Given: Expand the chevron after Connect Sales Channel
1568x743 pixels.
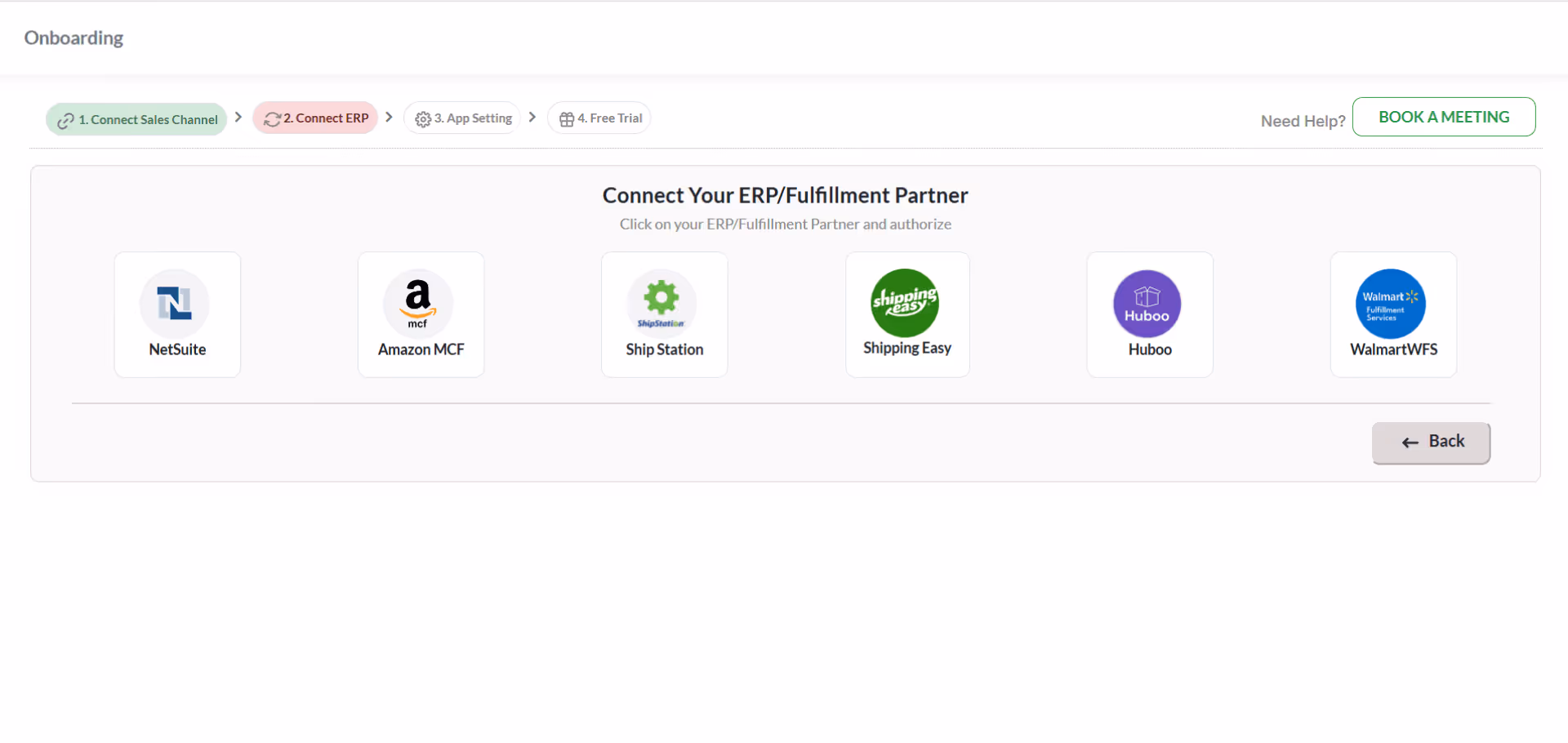Looking at the screenshot, I should click(238, 117).
